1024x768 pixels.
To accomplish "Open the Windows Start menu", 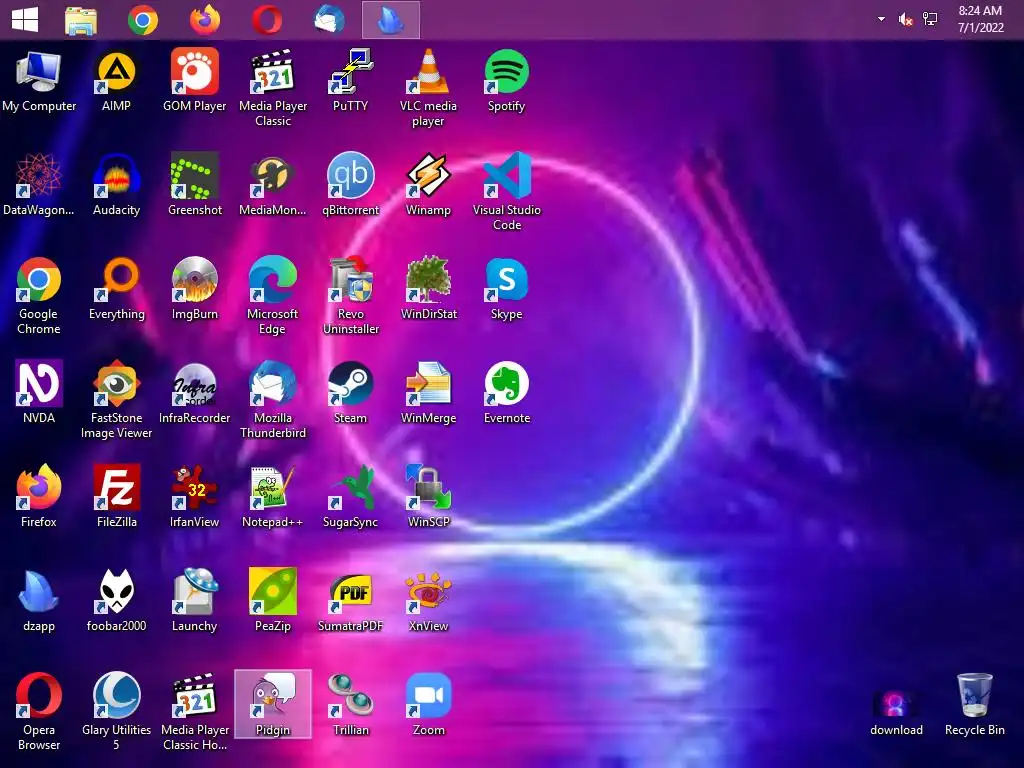I will [25, 20].
